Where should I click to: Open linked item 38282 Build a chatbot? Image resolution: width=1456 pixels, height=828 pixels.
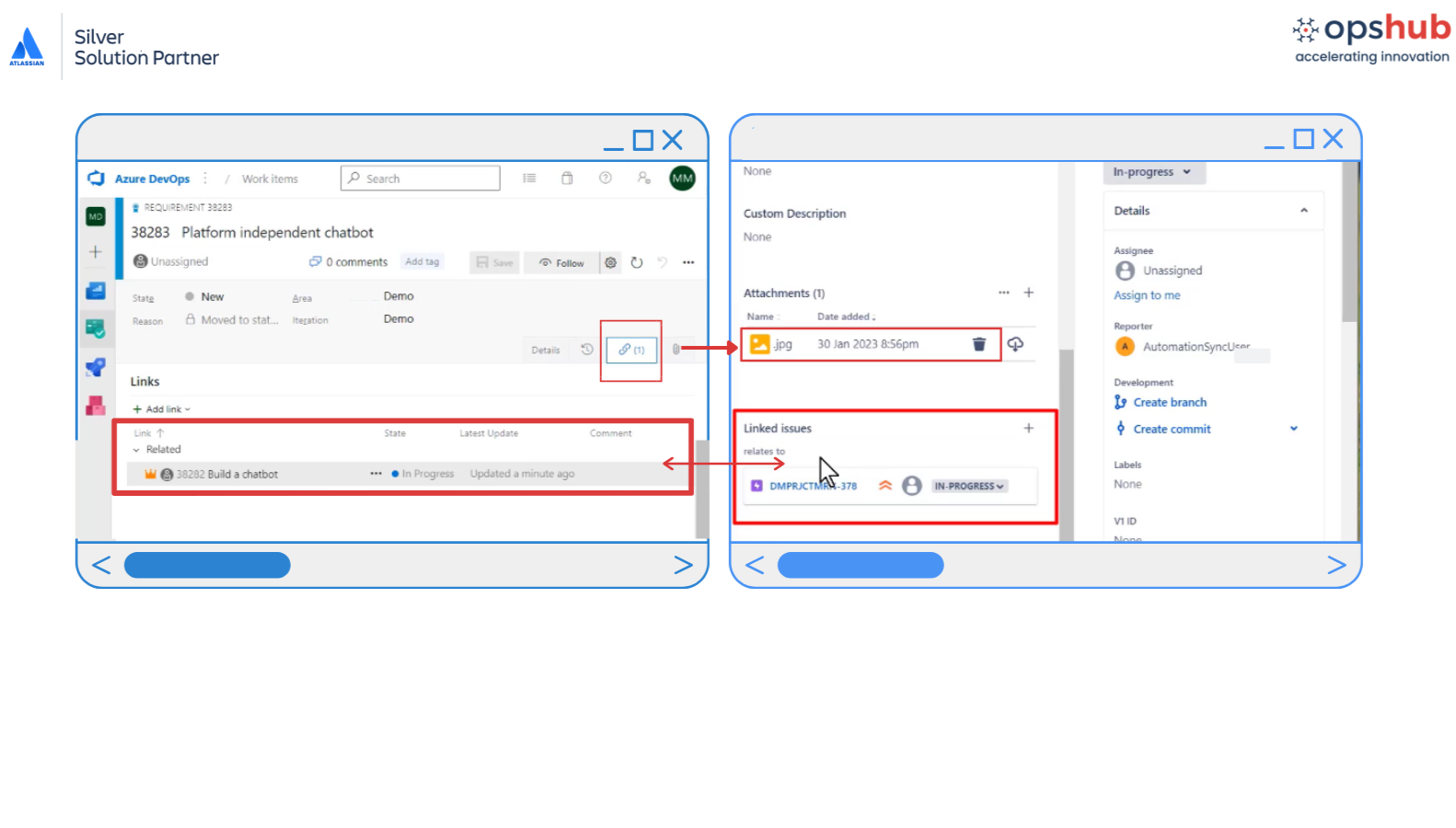(x=227, y=475)
